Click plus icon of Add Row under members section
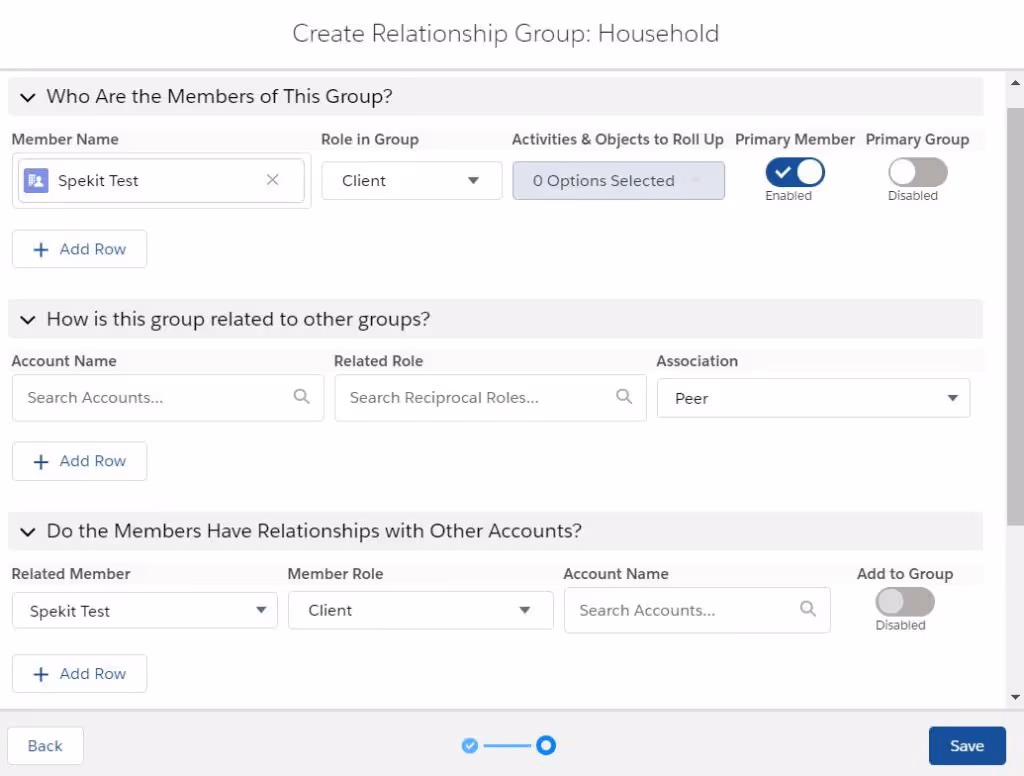Viewport: 1024px width, 776px height. pyautogui.click(x=40, y=250)
